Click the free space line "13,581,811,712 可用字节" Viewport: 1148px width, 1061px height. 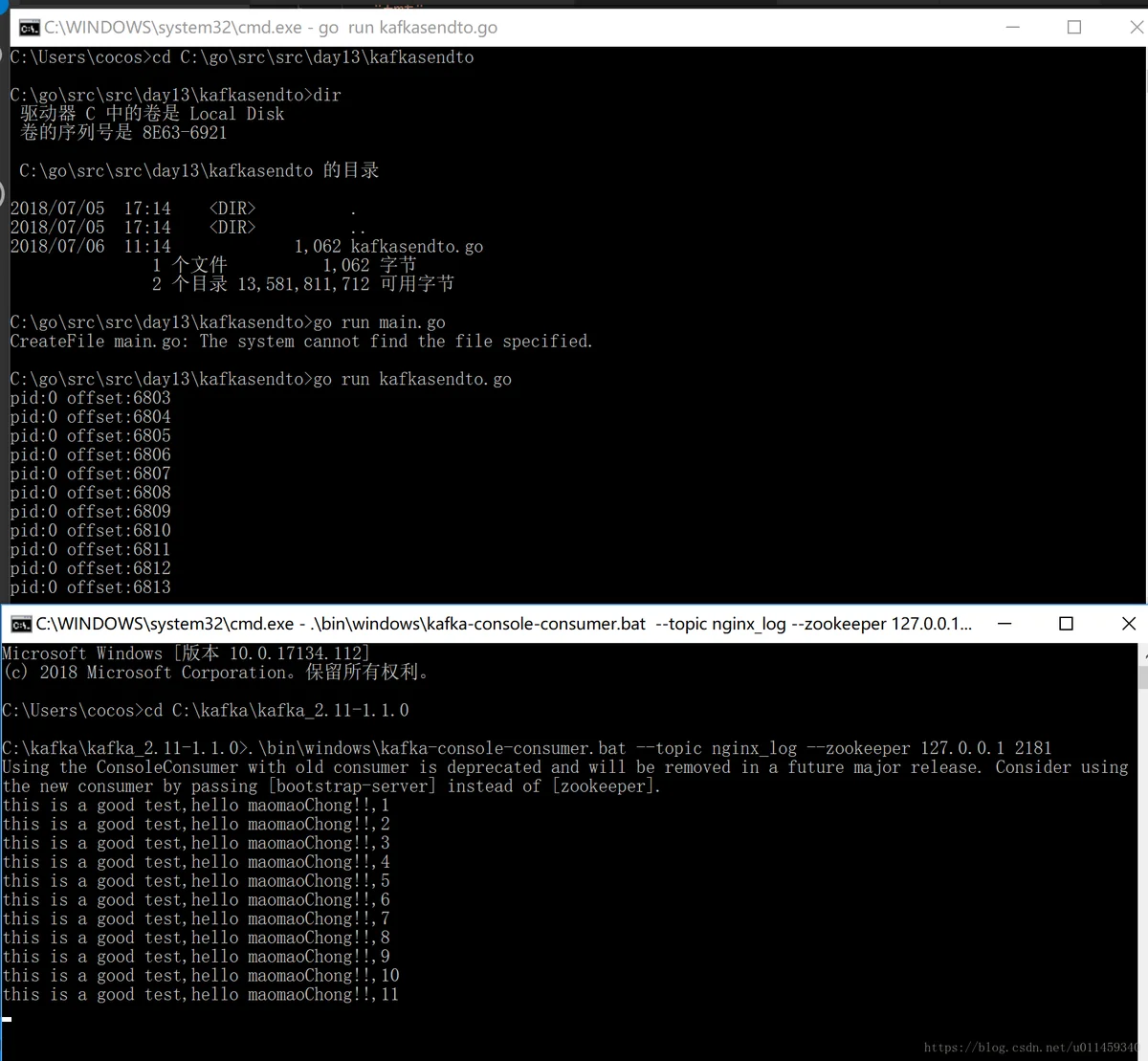tap(303, 284)
